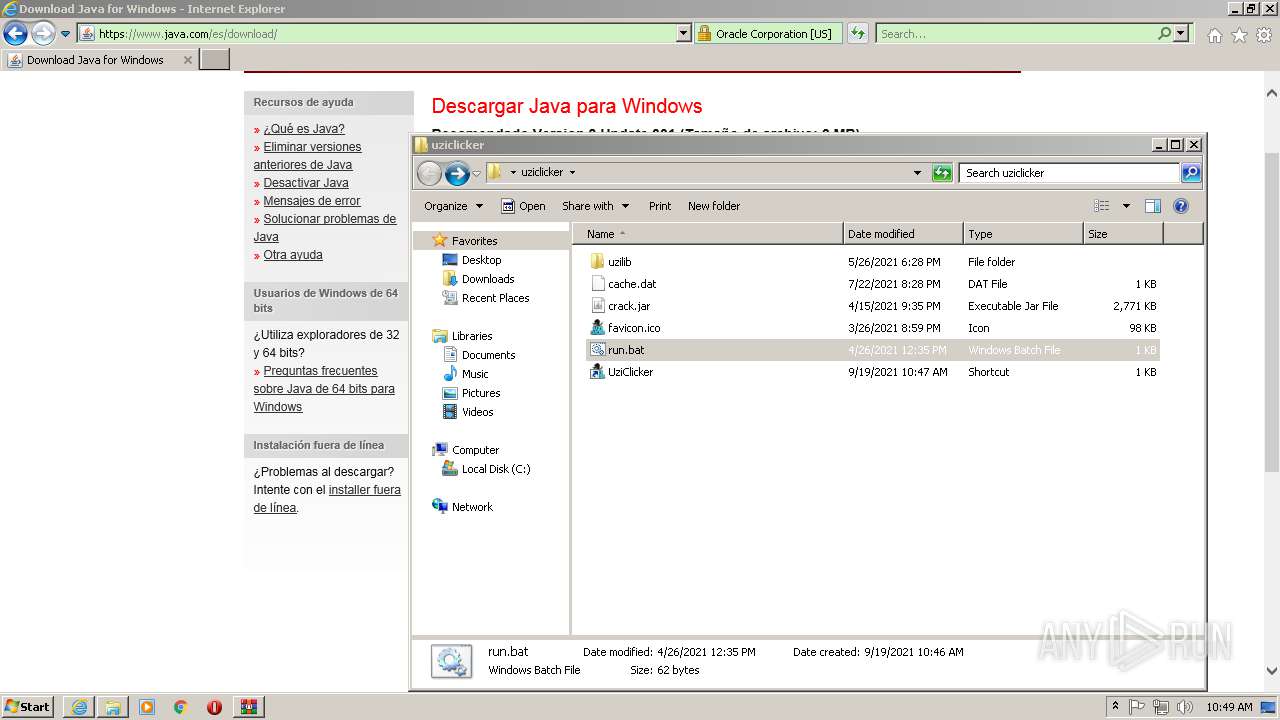The image size is (1280, 720).
Task: Open the Windows Explorer taskbar icon
Action: click(113, 707)
